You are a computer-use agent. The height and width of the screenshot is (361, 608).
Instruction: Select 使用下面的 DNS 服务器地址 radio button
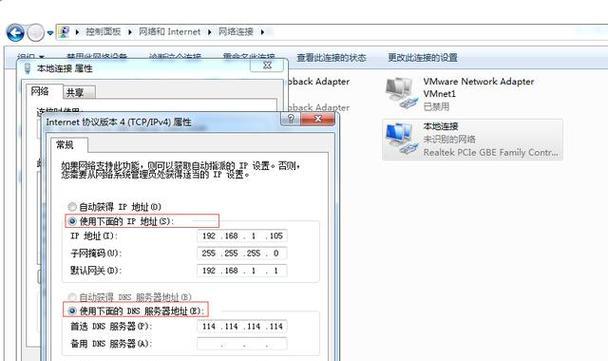point(72,311)
